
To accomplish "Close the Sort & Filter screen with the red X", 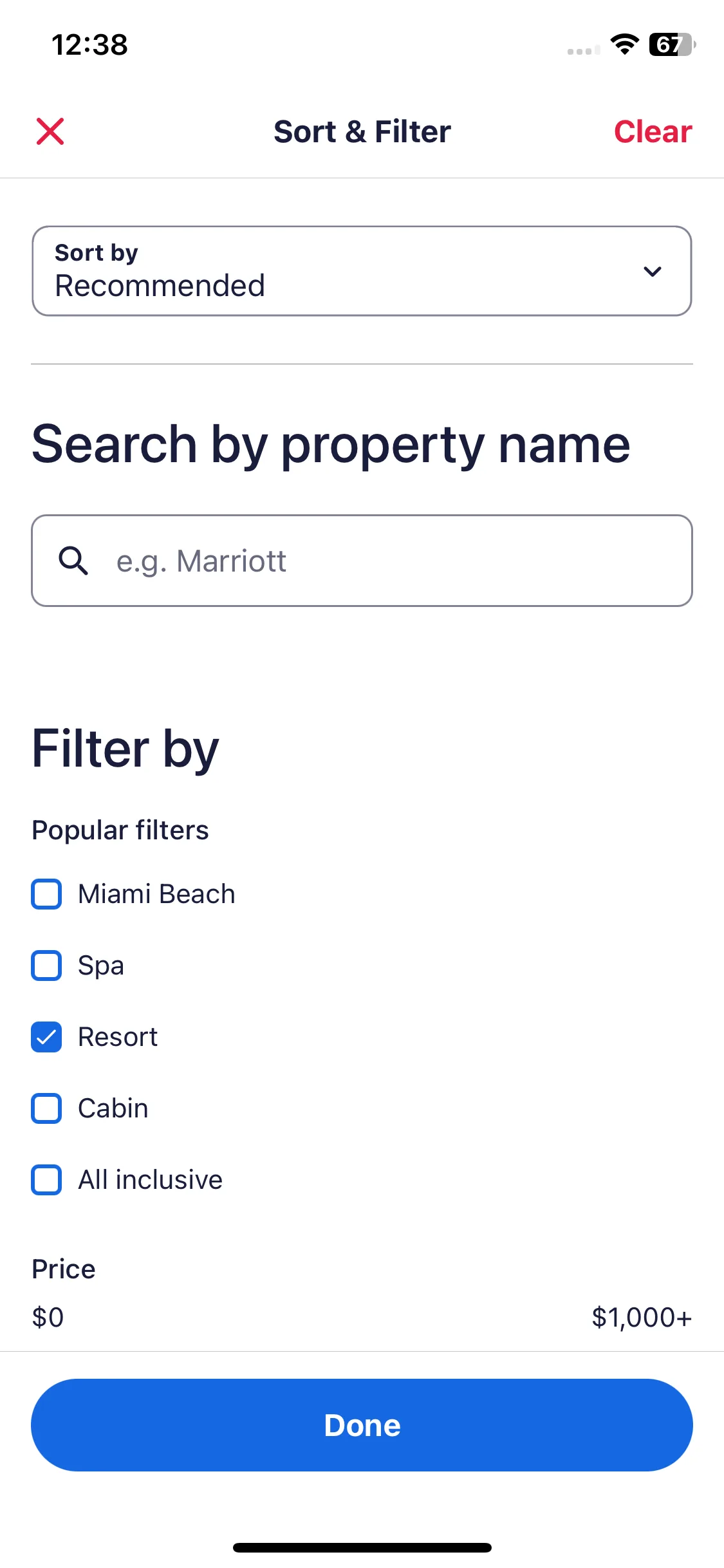I will [x=50, y=131].
